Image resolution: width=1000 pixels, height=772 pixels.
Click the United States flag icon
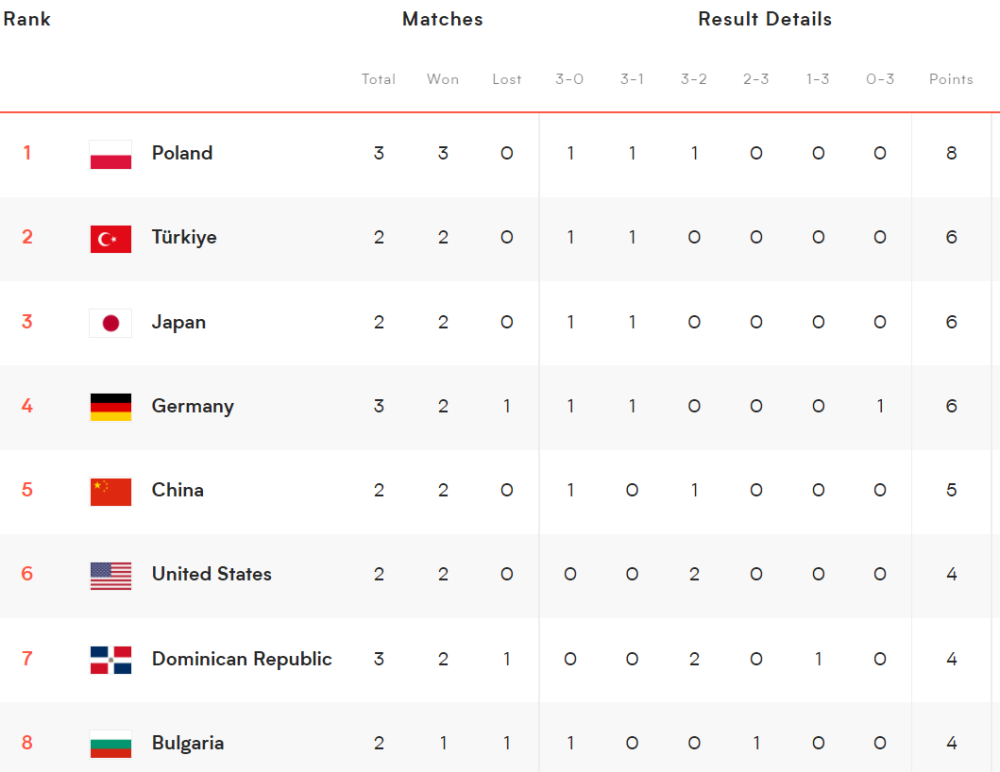click(110, 575)
